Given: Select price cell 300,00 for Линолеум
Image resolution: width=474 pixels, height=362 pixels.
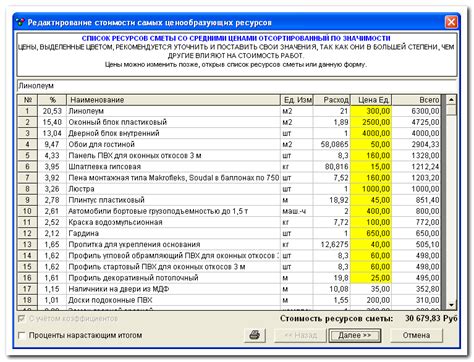Looking at the screenshot, I should 371,111.
